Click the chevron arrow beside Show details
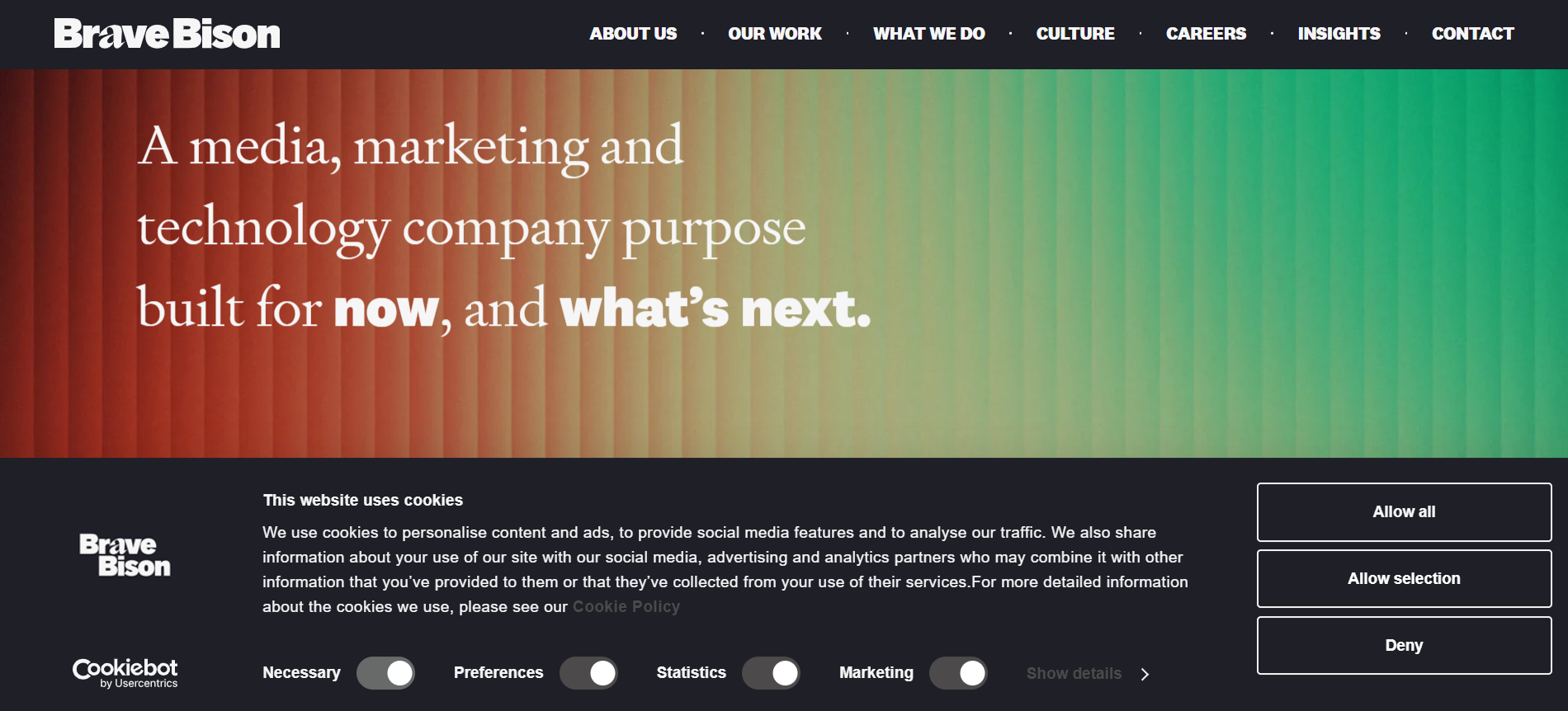The width and height of the screenshot is (1568, 711). [1145, 674]
